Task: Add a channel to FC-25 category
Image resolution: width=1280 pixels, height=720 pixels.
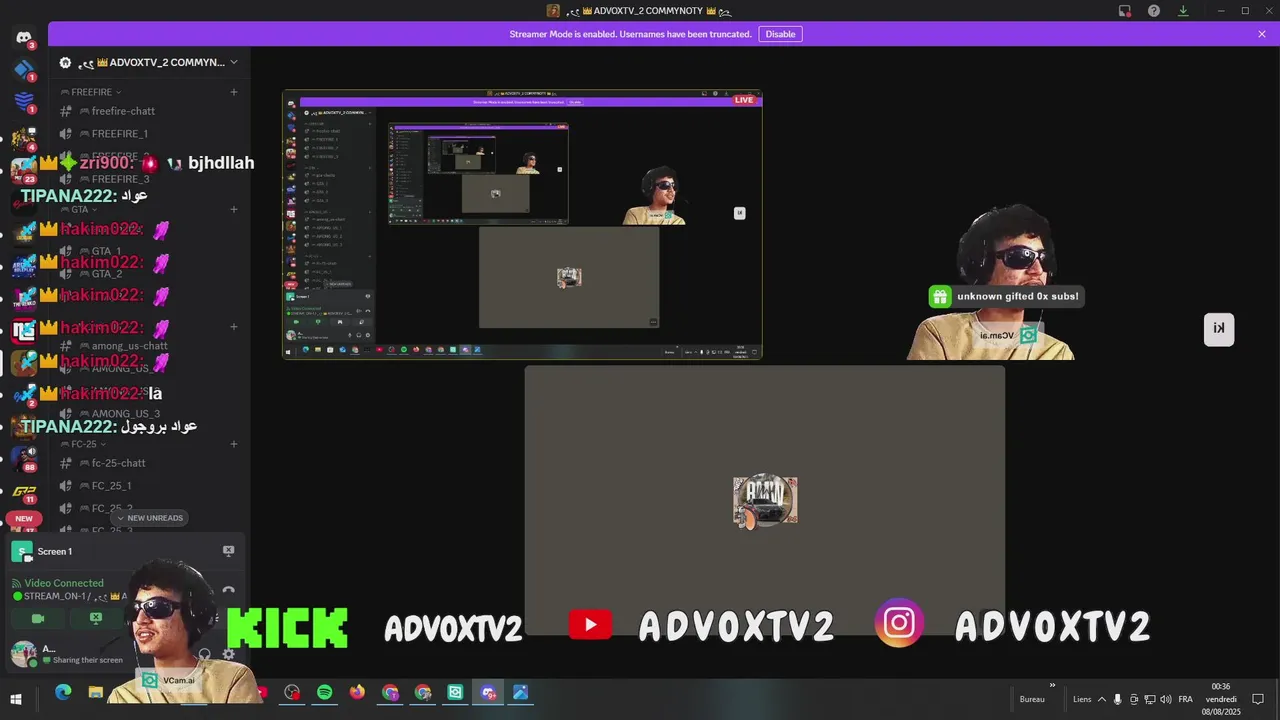Action: click(x=234, y=444)
